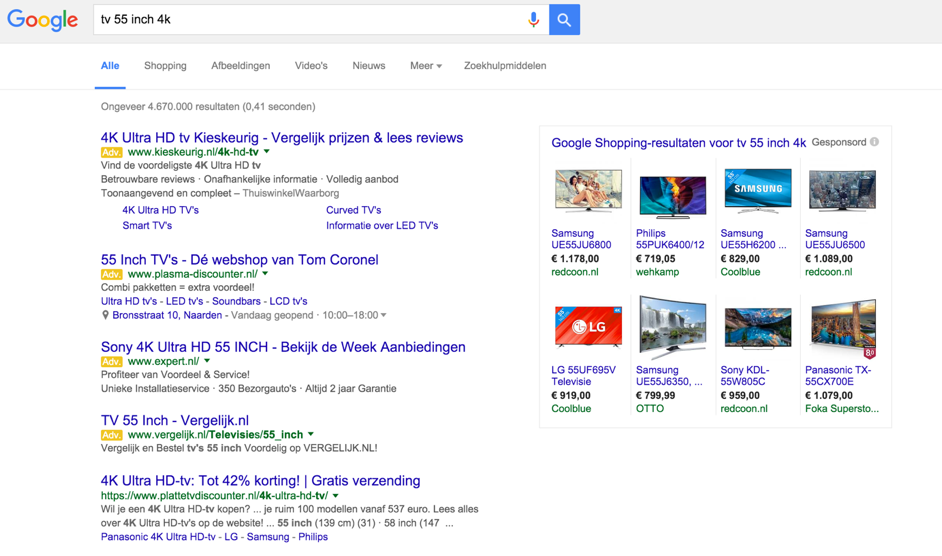
Task: Open the Video's tab
Action: (x=311, y=66)
